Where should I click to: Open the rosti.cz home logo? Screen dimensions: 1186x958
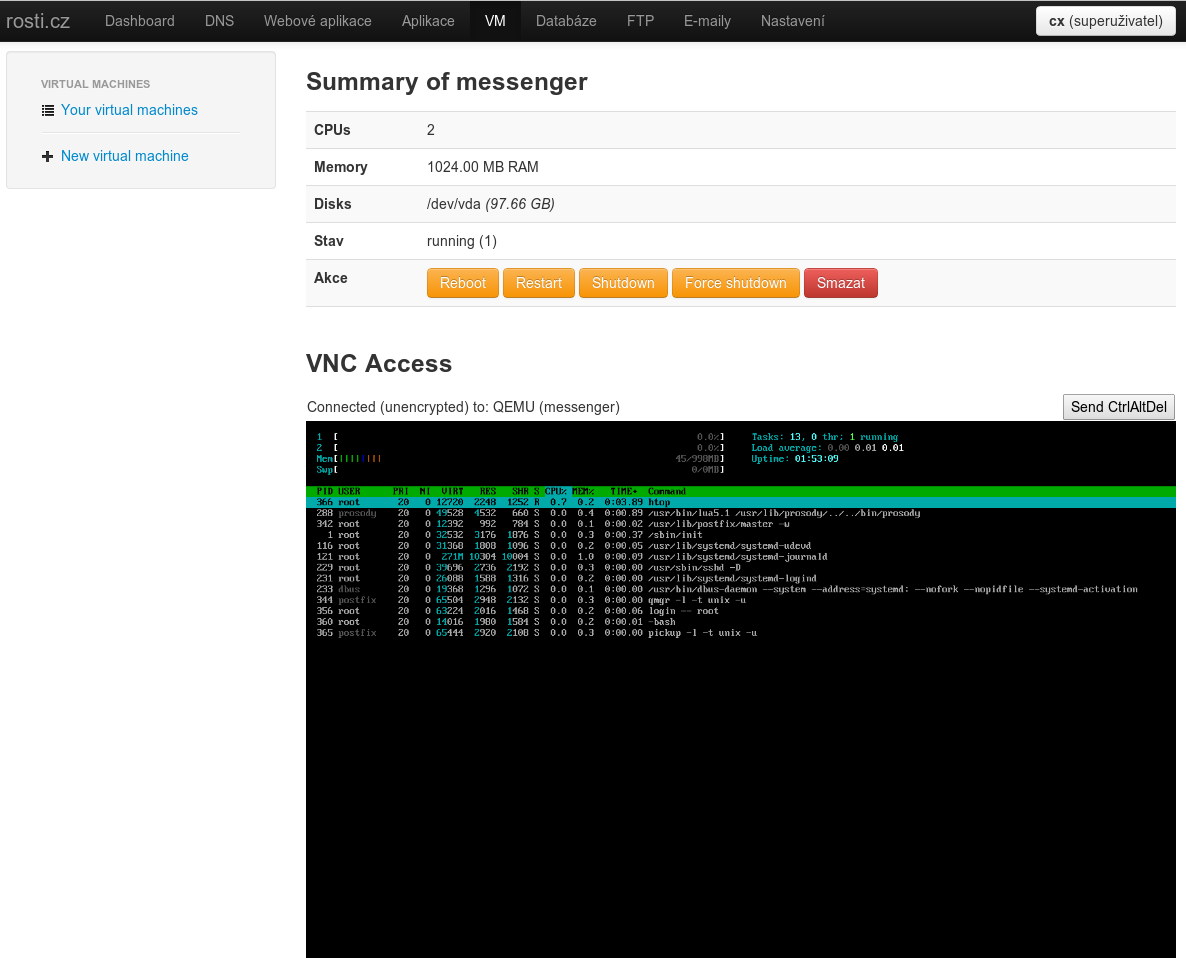coord(38,21)
